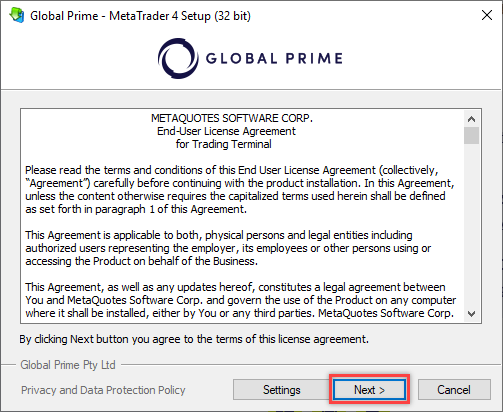
Task: Click Next to accept the license
Action: 369,389
